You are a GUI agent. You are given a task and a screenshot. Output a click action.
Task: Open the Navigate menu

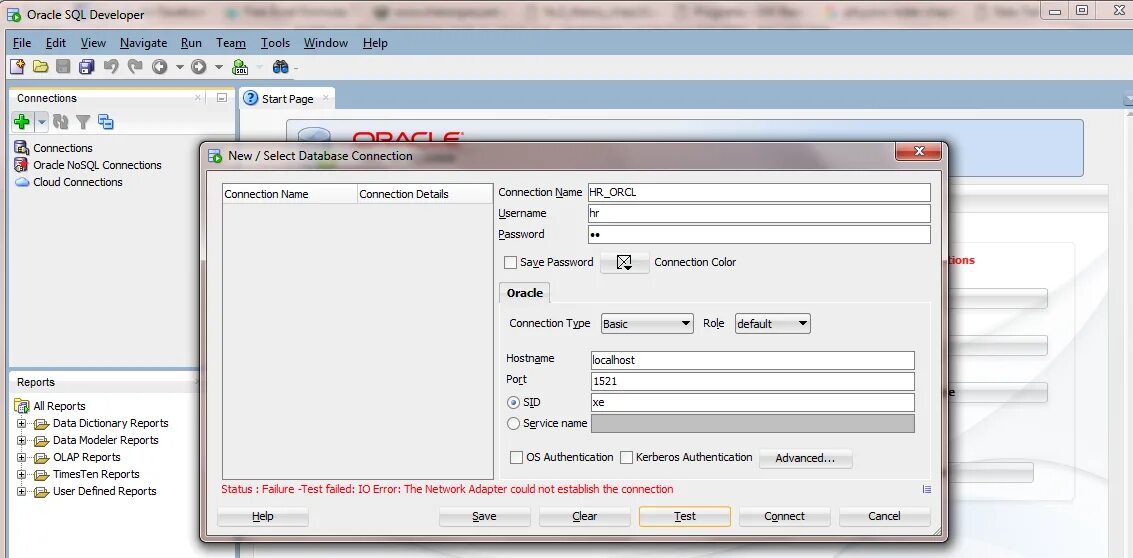tap(143, 43)
